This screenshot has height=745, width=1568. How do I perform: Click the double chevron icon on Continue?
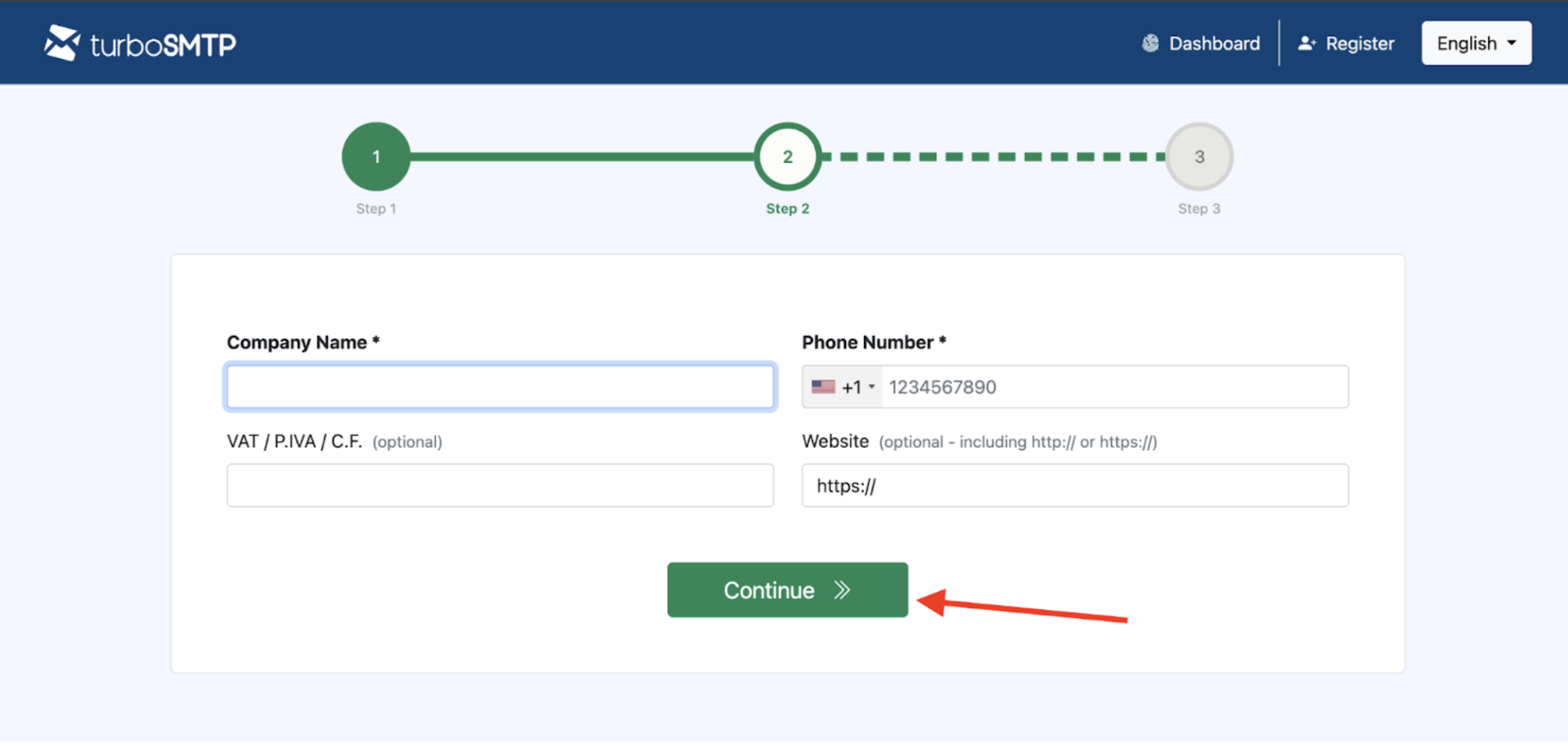[842, 590]
